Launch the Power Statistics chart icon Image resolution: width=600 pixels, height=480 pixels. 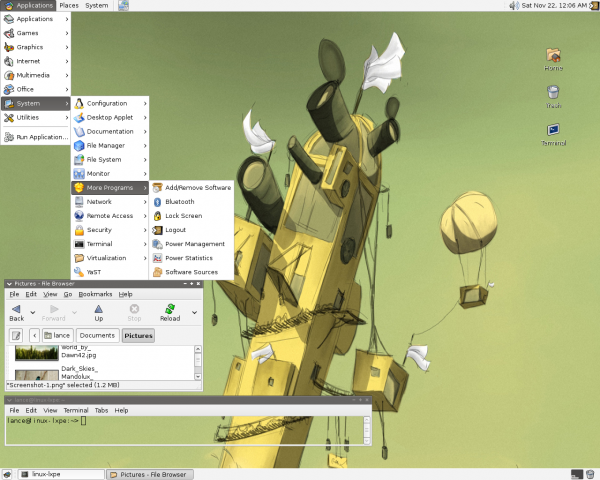click(x=157, y=258)
